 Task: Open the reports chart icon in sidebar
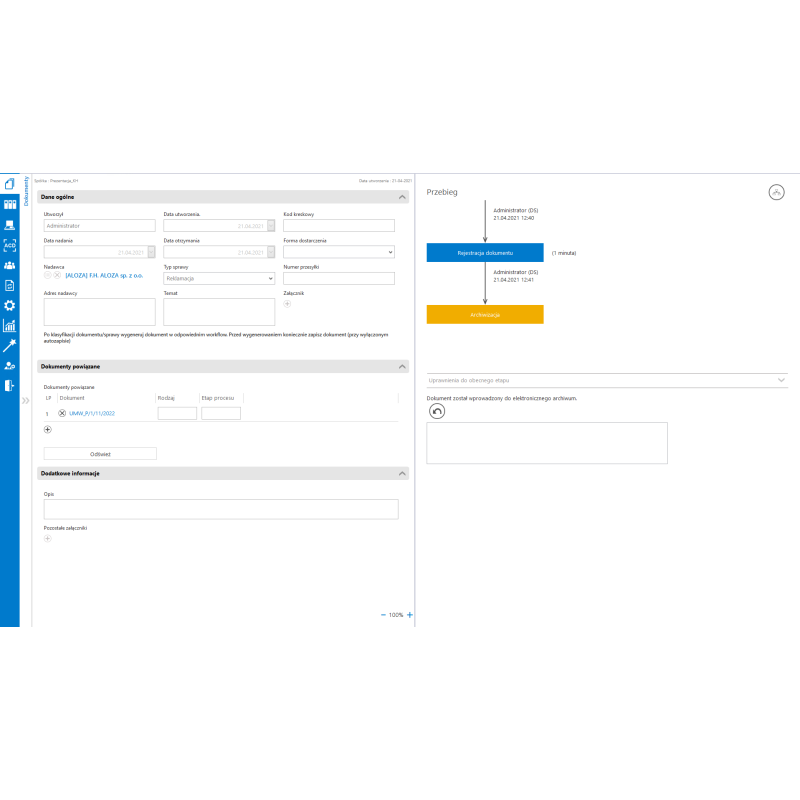coord(9,325)
